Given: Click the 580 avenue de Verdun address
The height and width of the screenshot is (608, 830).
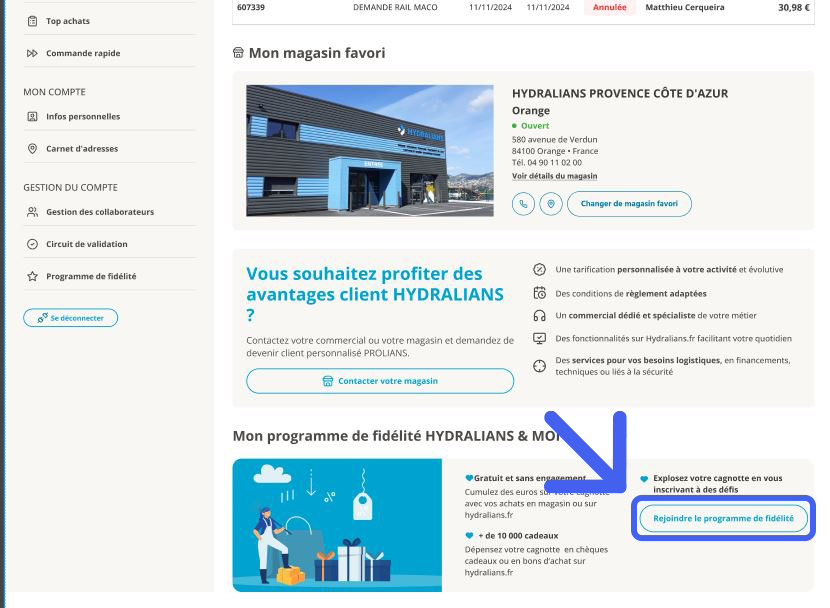Looking at the screenshot, I should tap(555, 140).
